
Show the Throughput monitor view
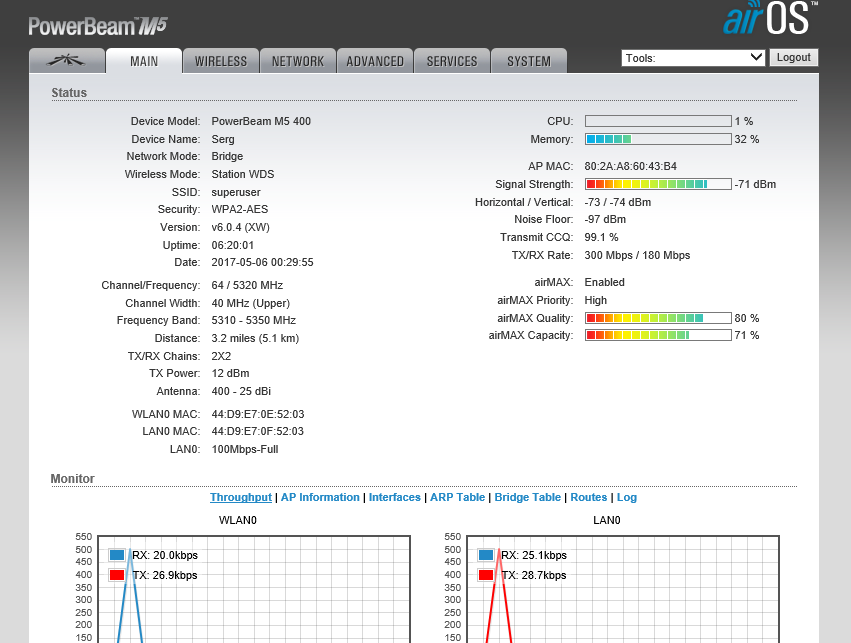click(240, 497)
